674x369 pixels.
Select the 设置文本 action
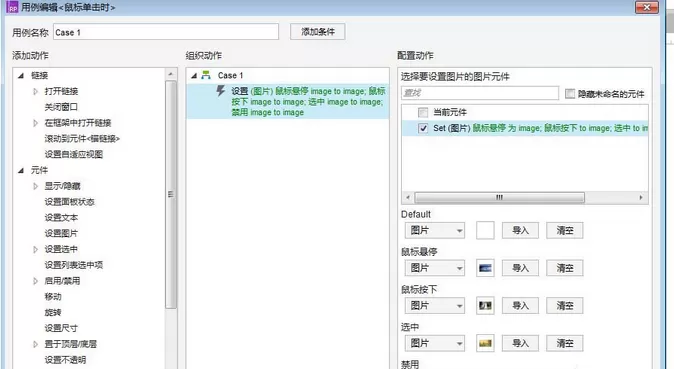click(61, 218)
